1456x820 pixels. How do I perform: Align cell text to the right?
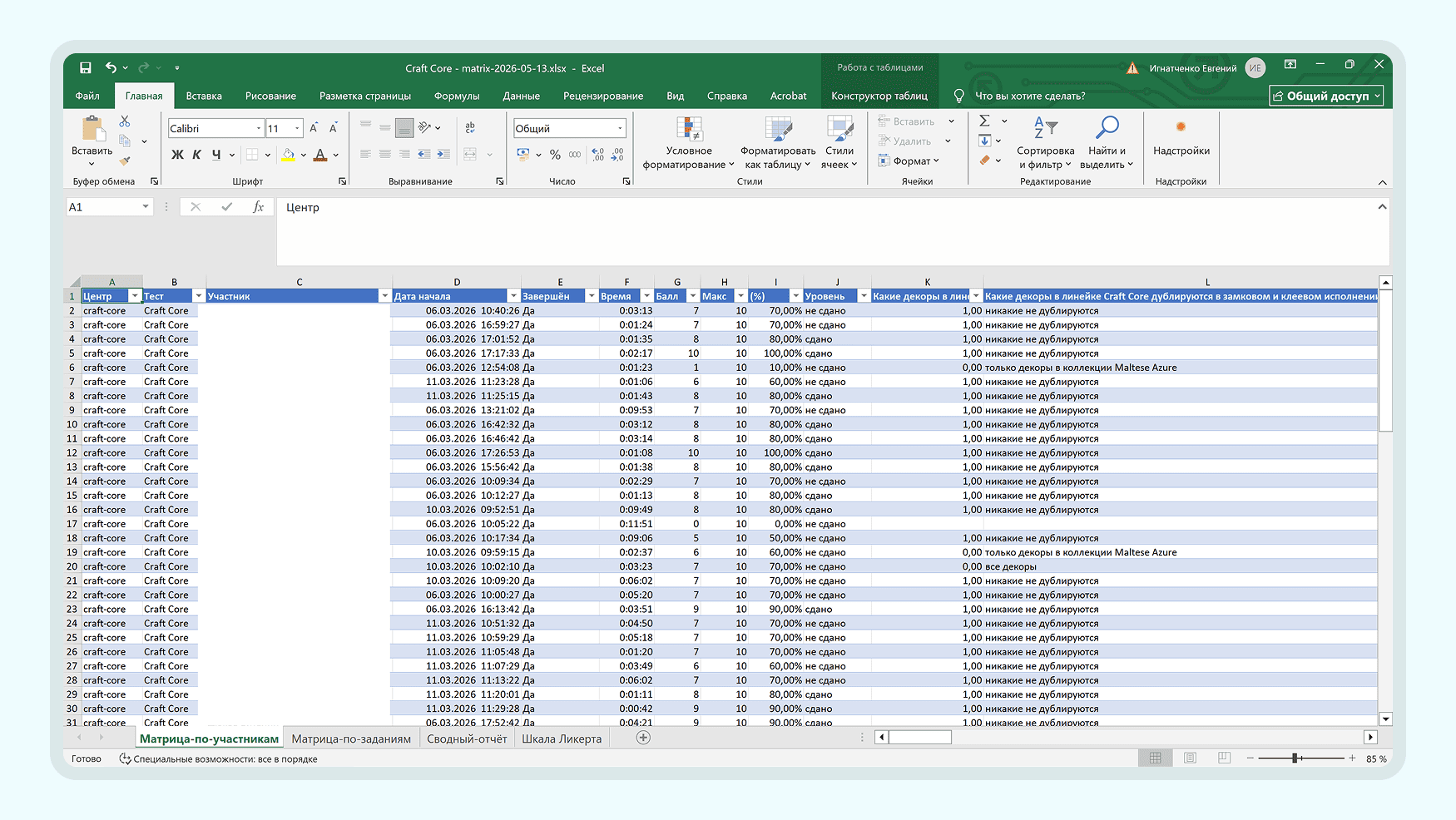point(404,154)
